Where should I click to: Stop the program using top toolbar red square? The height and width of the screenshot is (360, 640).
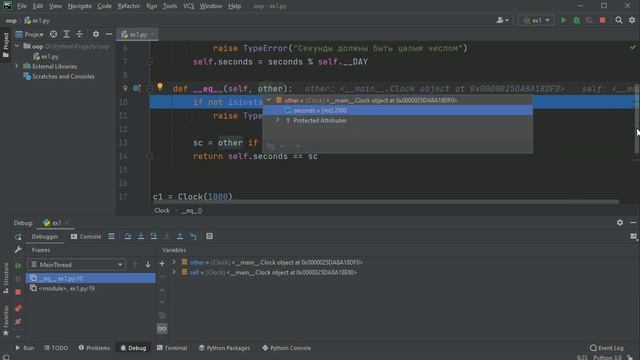point(602,20)
